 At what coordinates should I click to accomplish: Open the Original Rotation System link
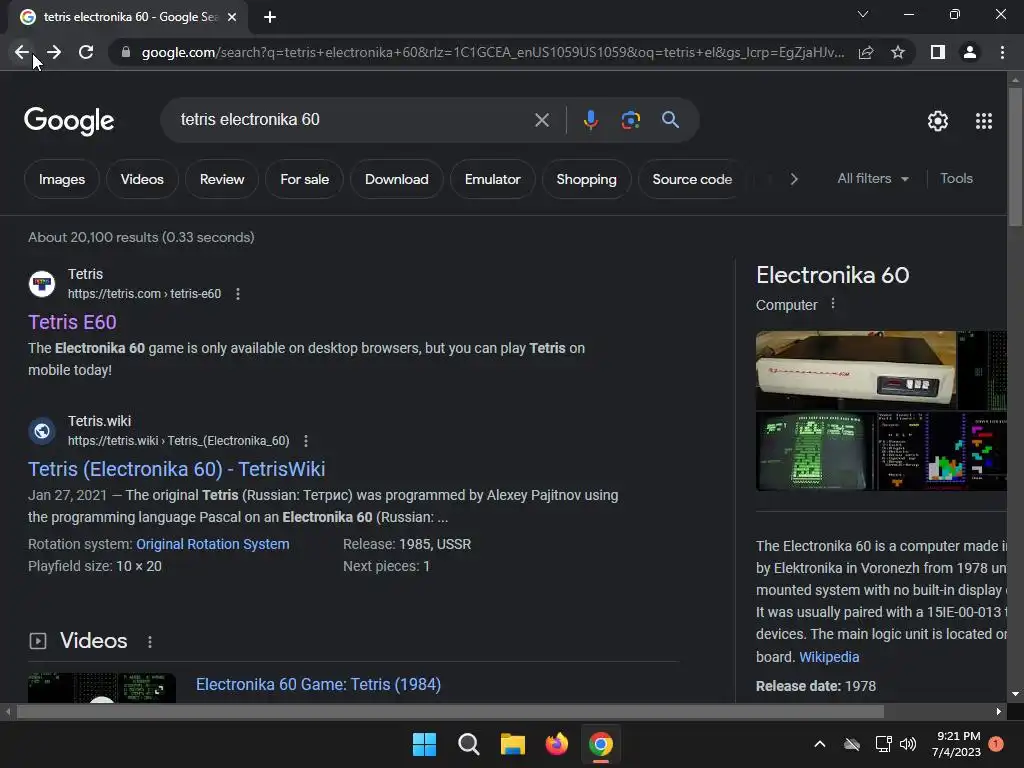pyautogui.click(x=213, y=544)
